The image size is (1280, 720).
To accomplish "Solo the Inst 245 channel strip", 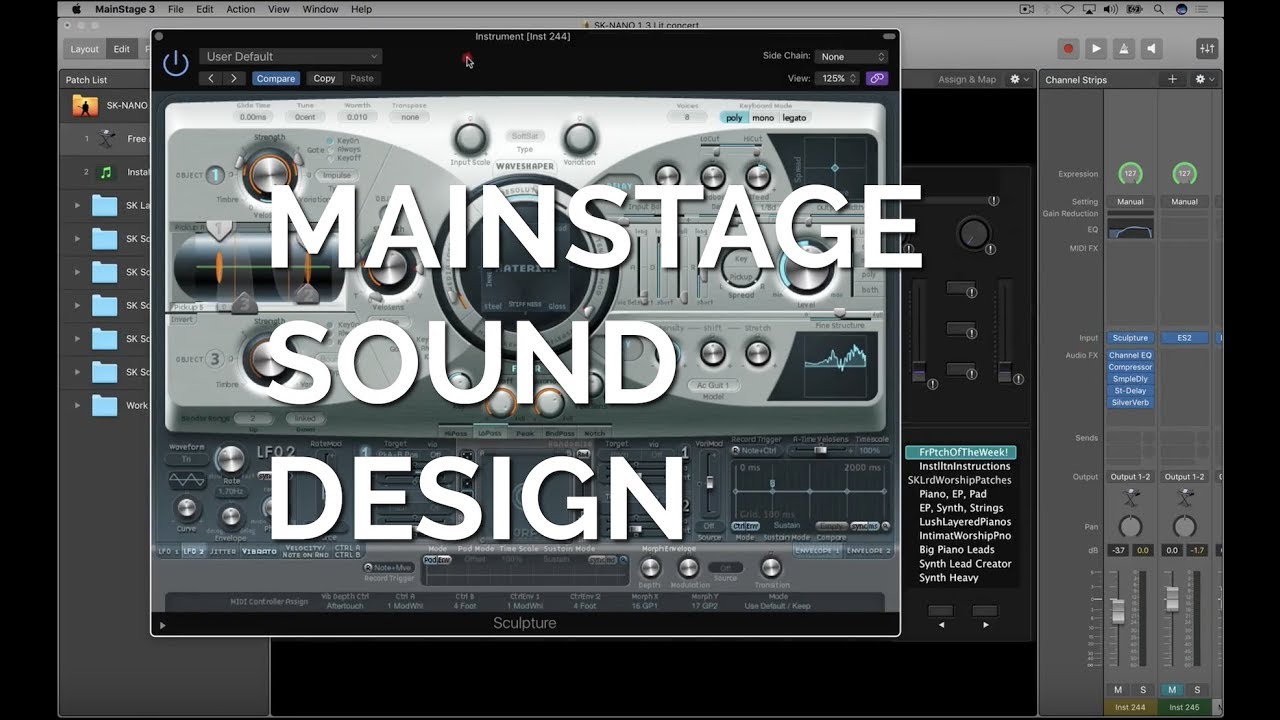I will point(1196,690).
